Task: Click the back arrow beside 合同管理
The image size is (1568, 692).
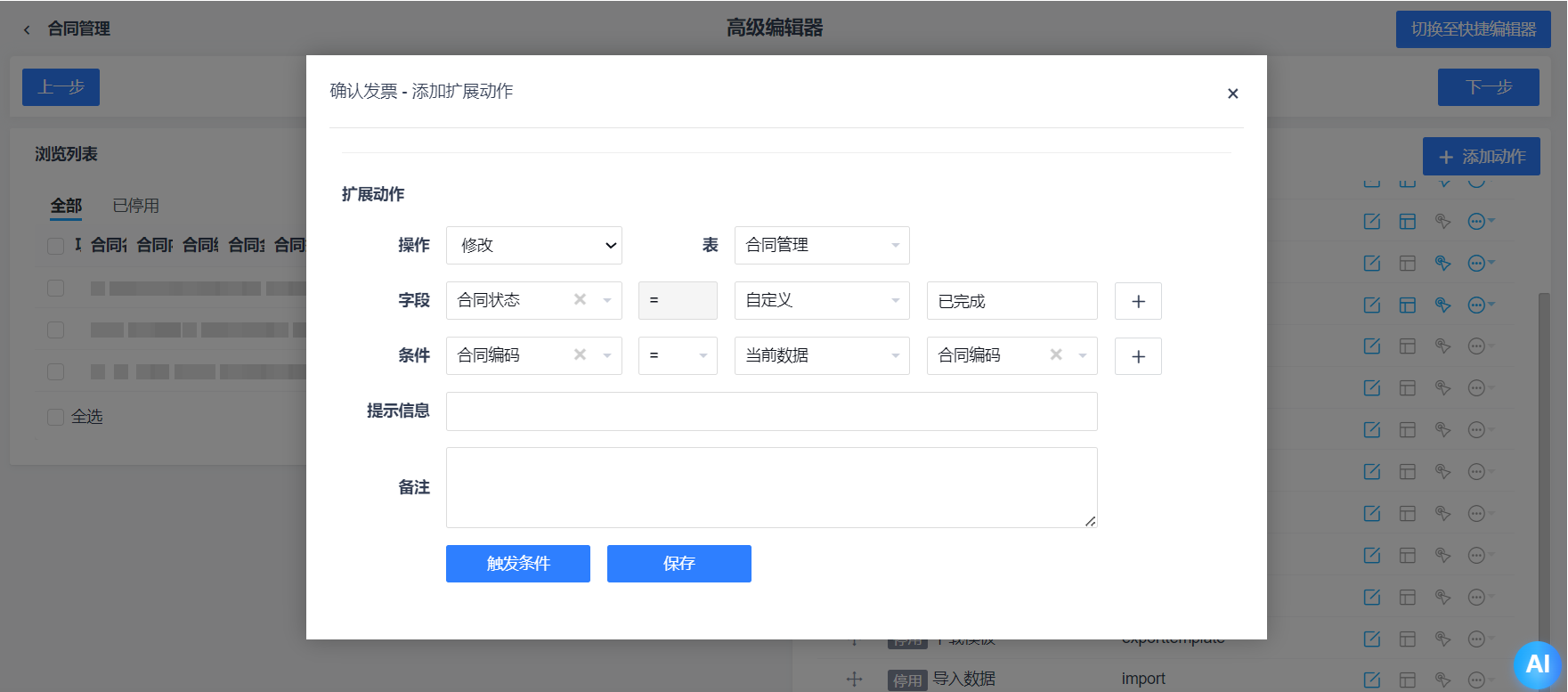Action: point(27,29)
